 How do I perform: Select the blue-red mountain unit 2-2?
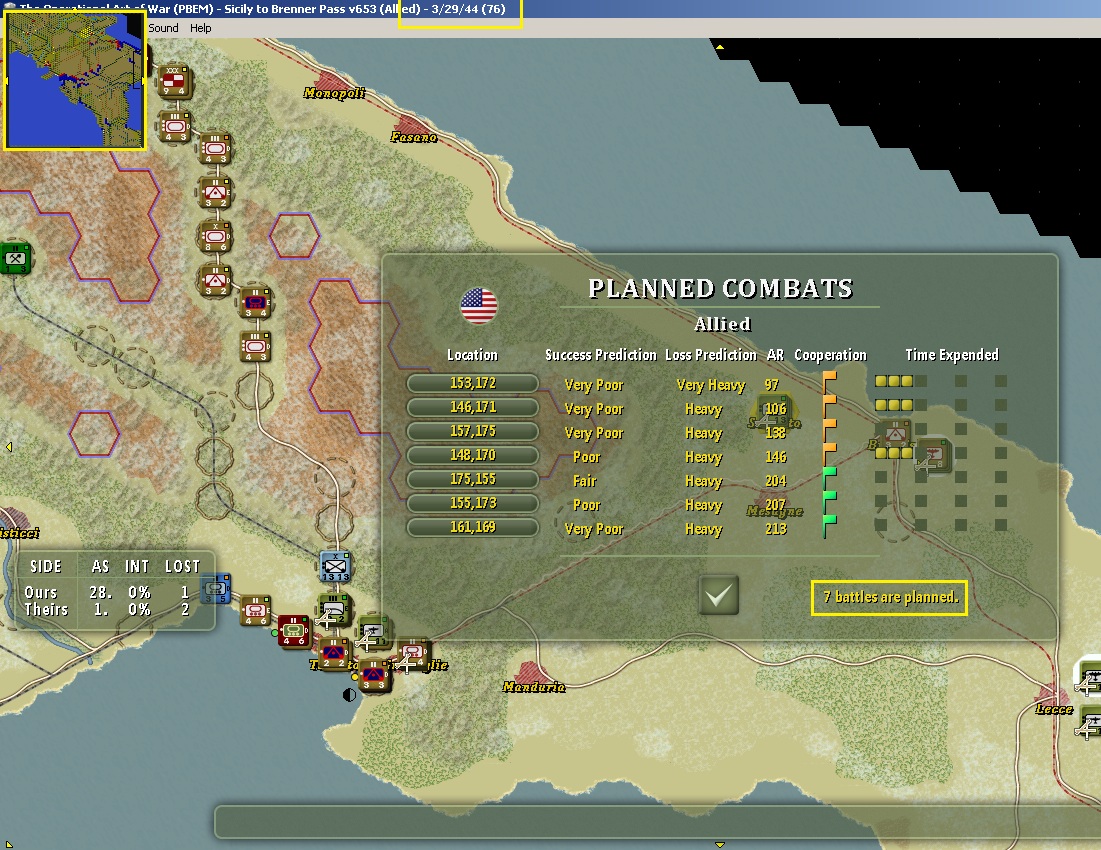(x=334, y=653)
